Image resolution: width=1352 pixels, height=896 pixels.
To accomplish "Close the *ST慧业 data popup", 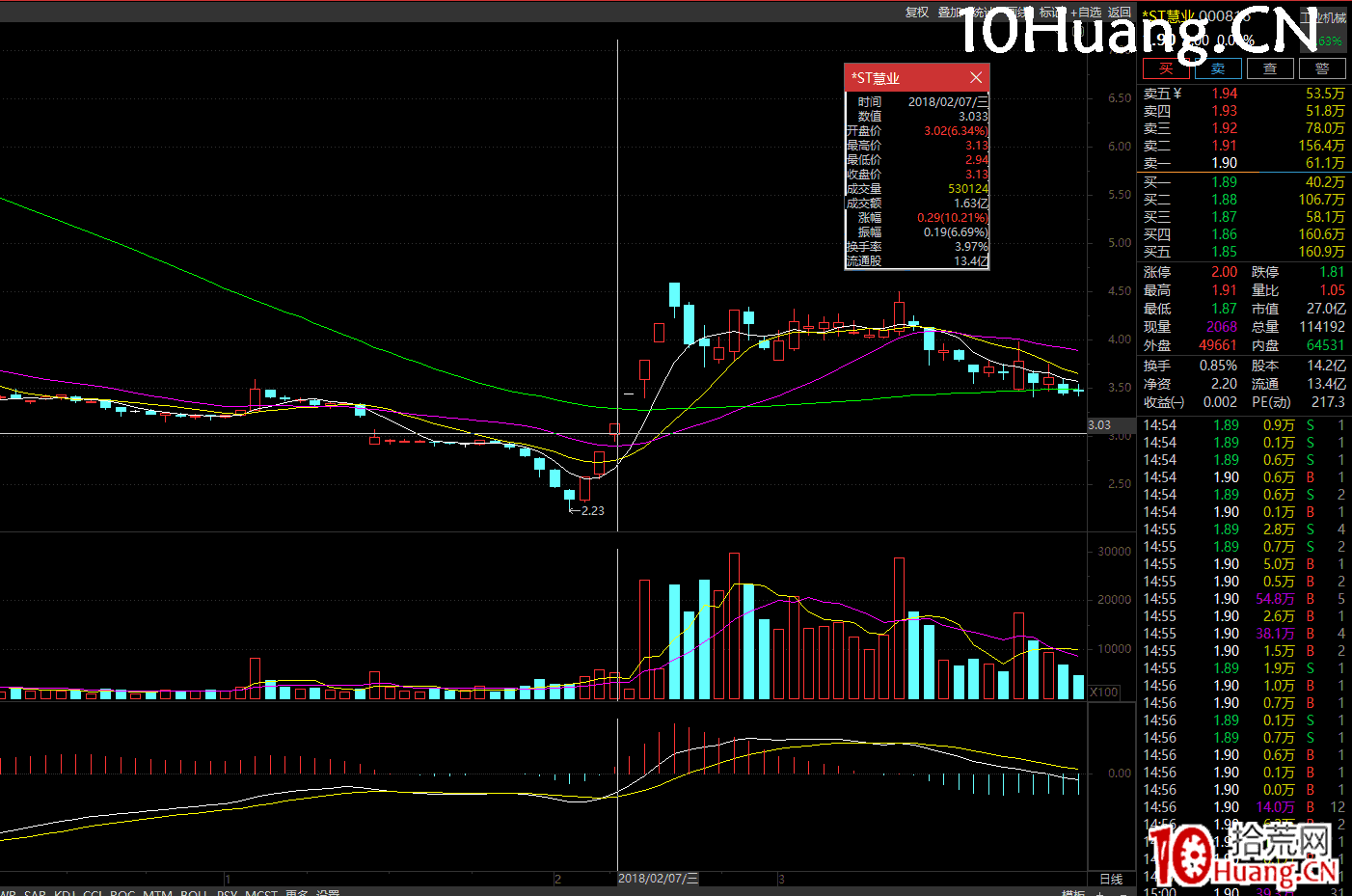I will 976,77.
